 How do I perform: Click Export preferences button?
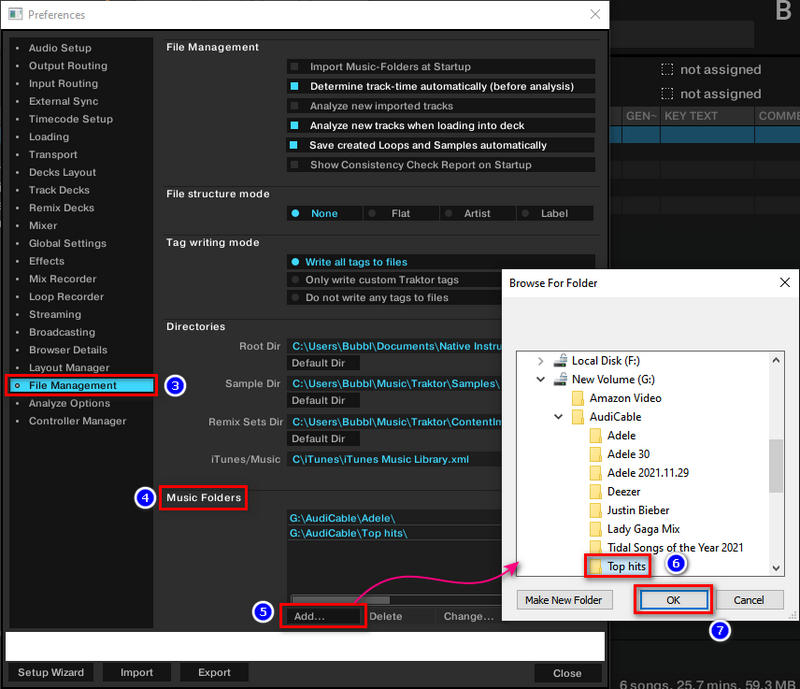[214, 673]
